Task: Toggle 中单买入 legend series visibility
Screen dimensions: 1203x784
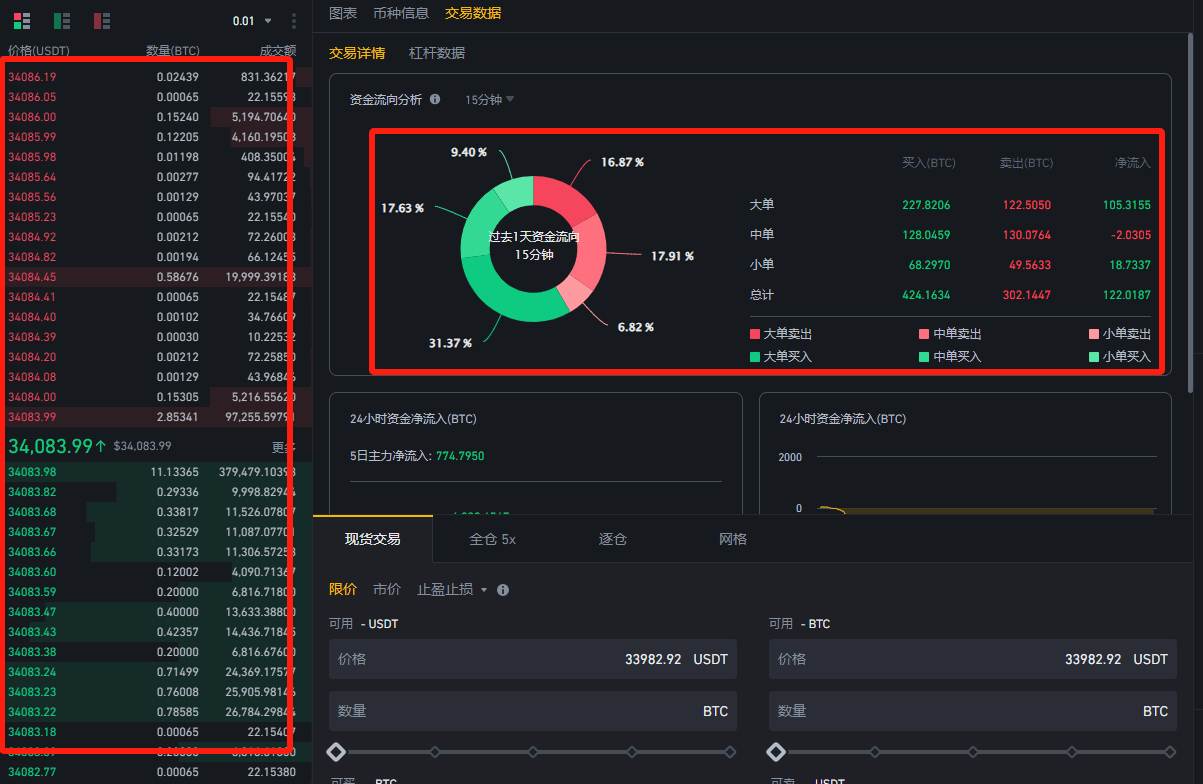Action: click(x=950, y=357)
